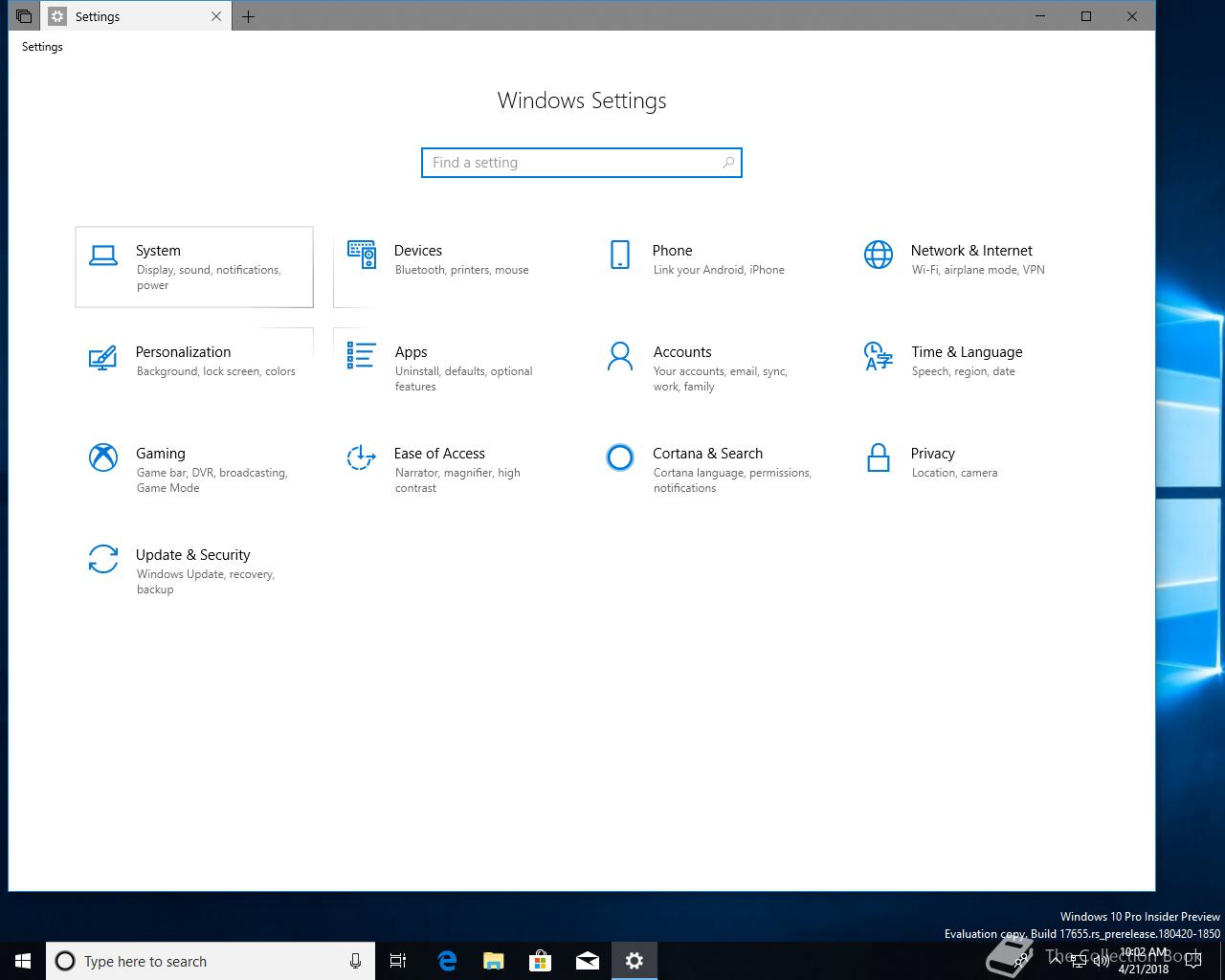This screenshot has height=980, width=1225.
Task: Open the Devices keyboard and speaker icon
Action: tap(362, 255)
